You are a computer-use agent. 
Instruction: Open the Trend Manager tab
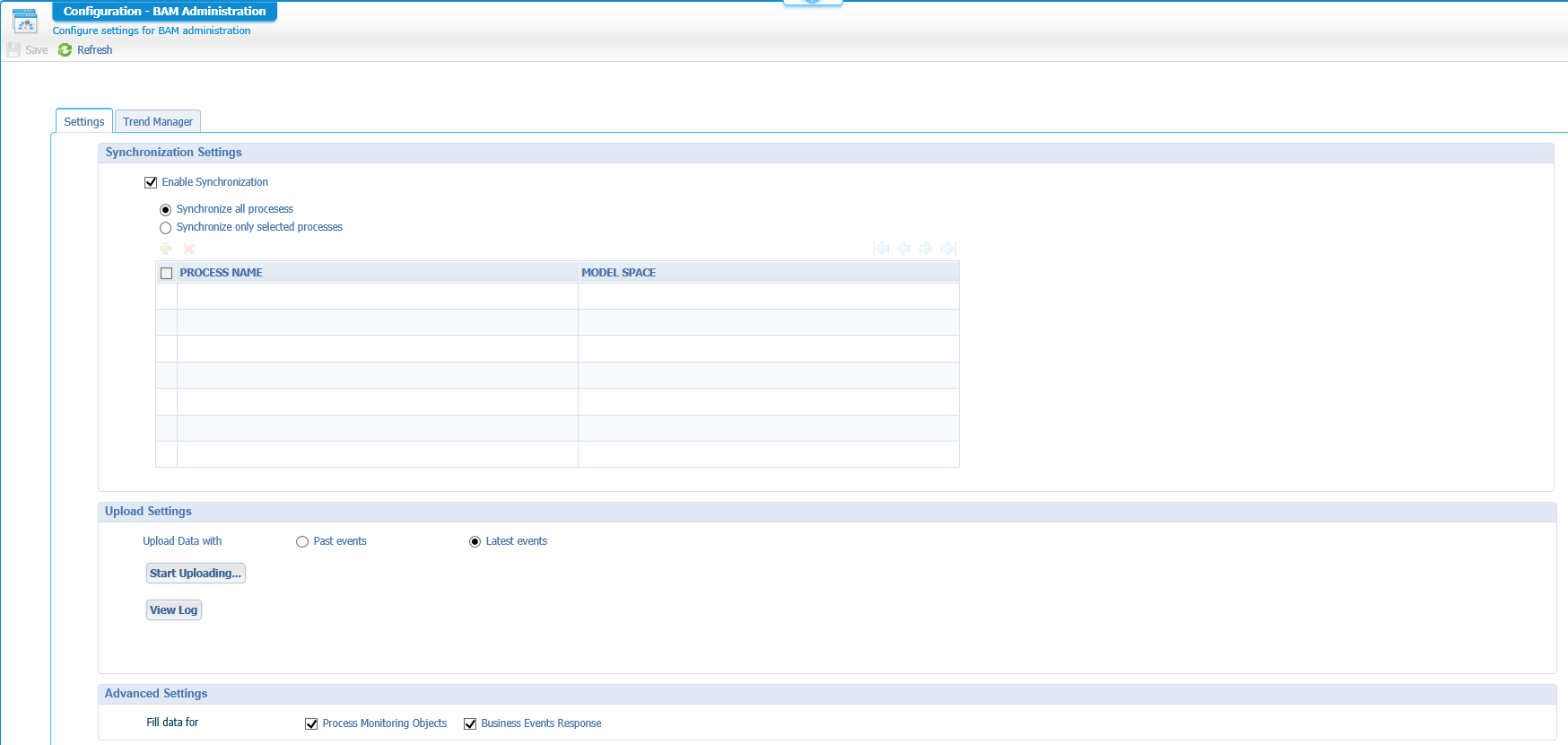(158, 121)
